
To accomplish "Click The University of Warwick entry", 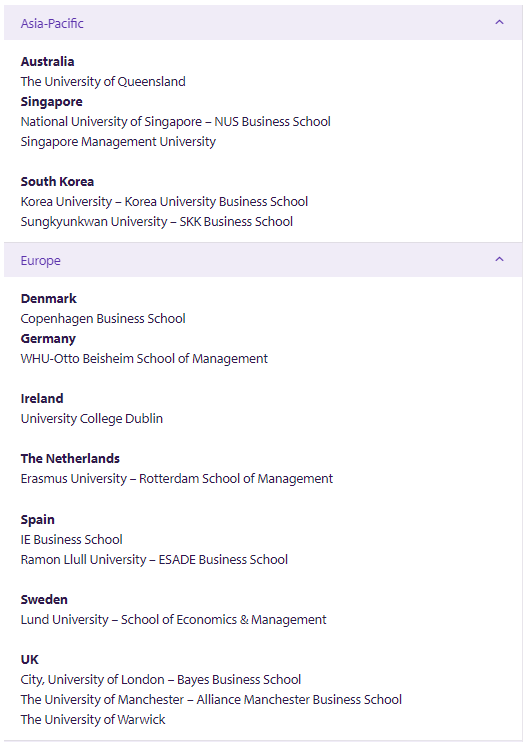I will coord(93,720).
